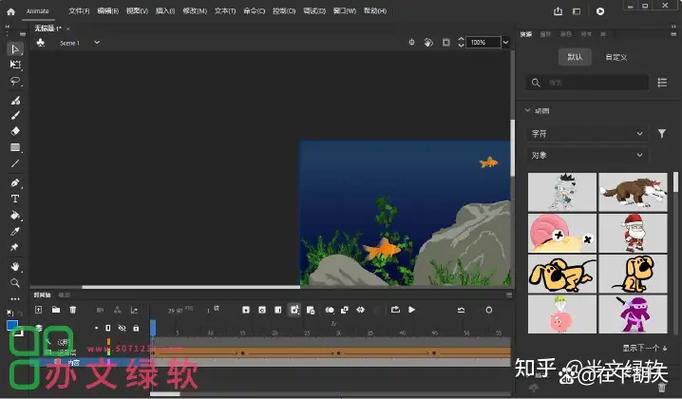Toggle clip content outside stage
Image resolution: width=682 pixels, height=399 pixels.
(x=446, y=42)
